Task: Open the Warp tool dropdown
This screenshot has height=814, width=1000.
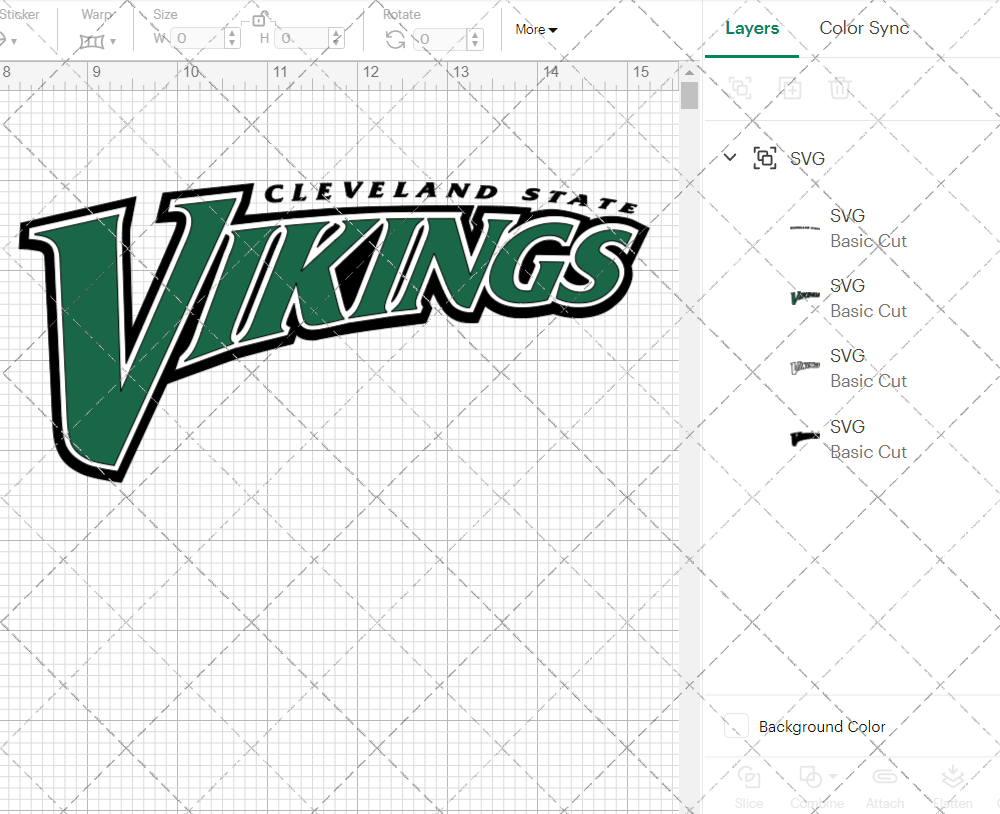Action: [113, 41]
